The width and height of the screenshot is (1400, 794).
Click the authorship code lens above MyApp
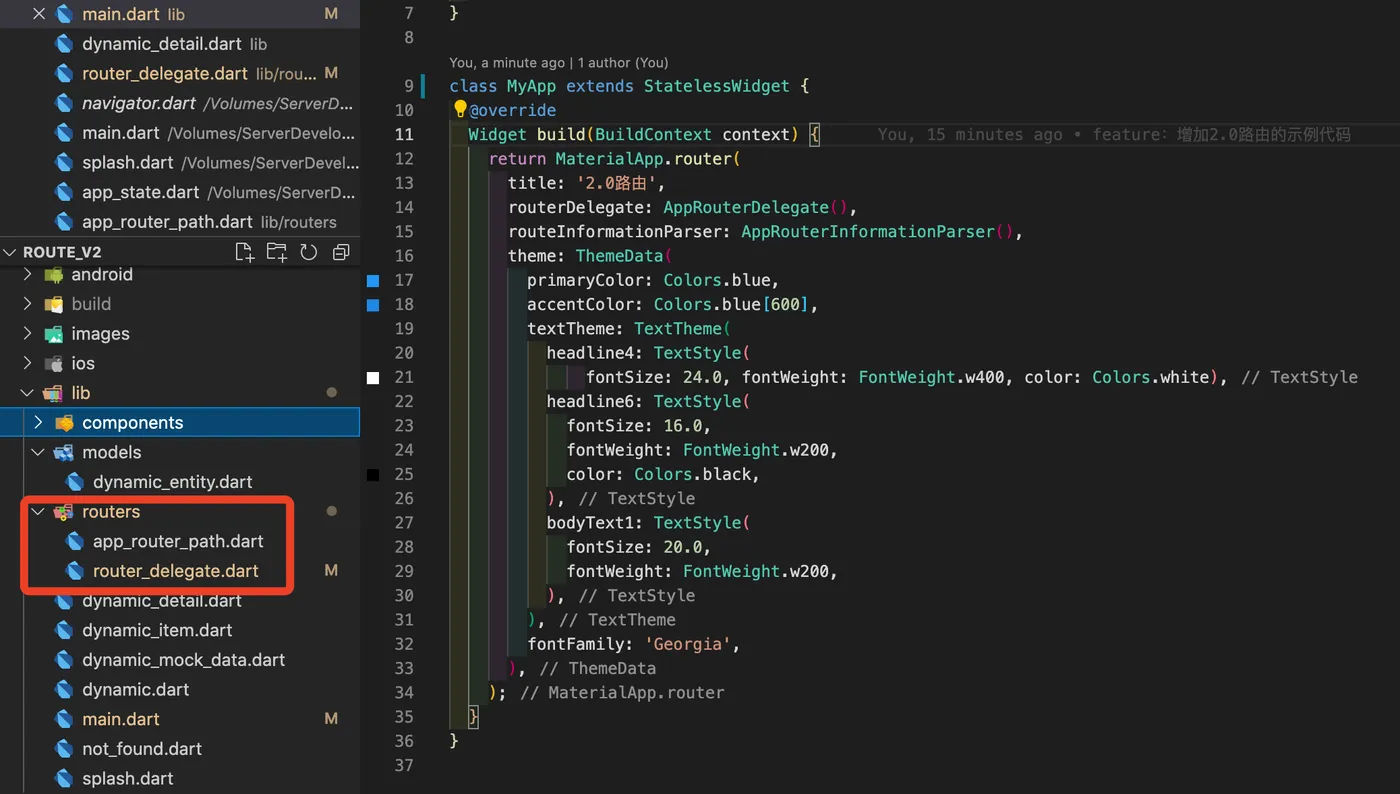click(559, 63)
